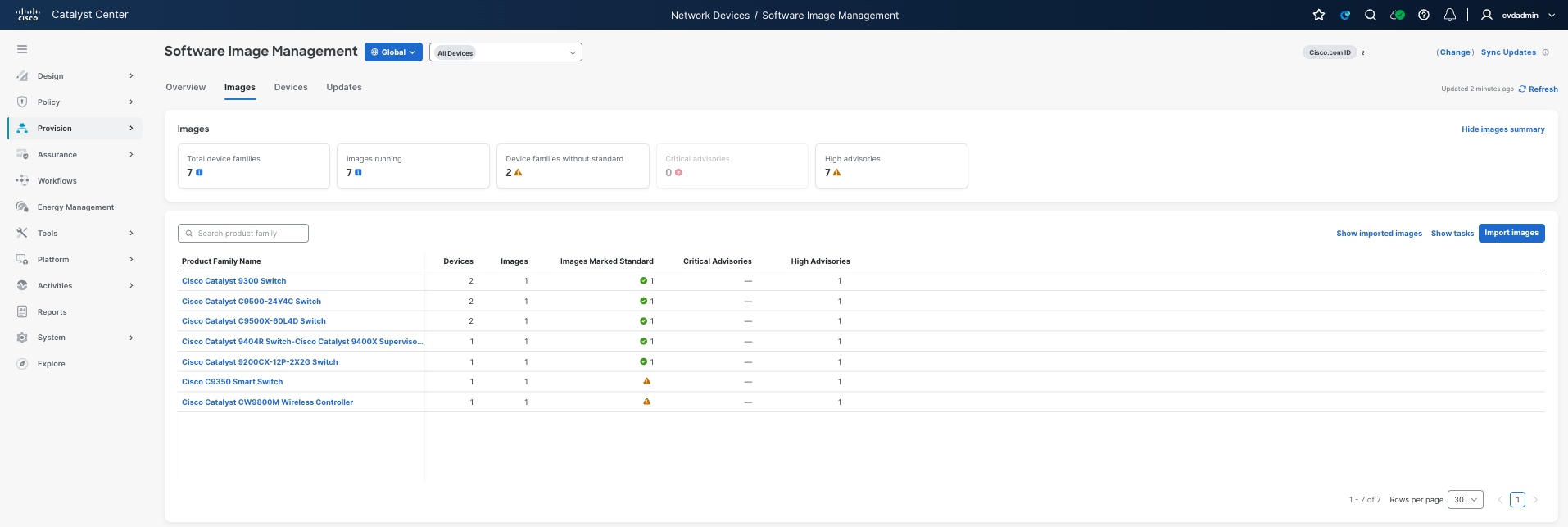Click the Reports sidebar icon
This screenshot has height=527, width=1568.
(22, 311)
